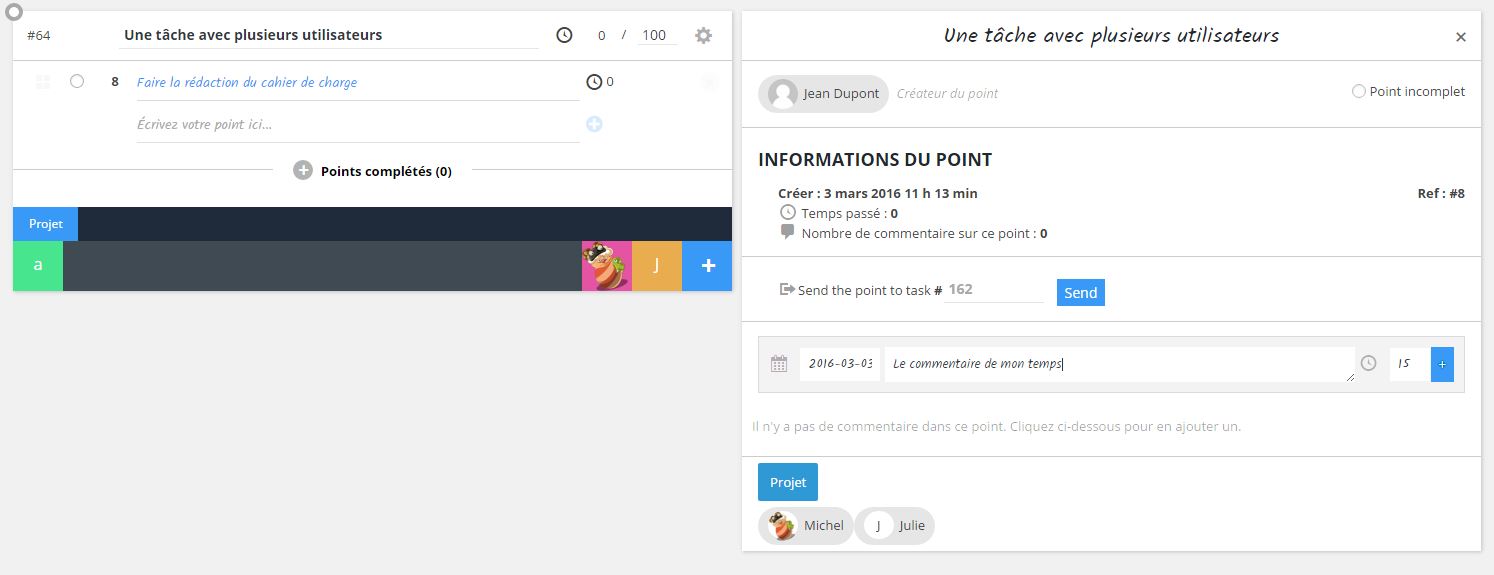Click the orange 'J' user tile
The height and width of the screenshot is (575, 1494).
pyautogui.click(x=657, y=266)
